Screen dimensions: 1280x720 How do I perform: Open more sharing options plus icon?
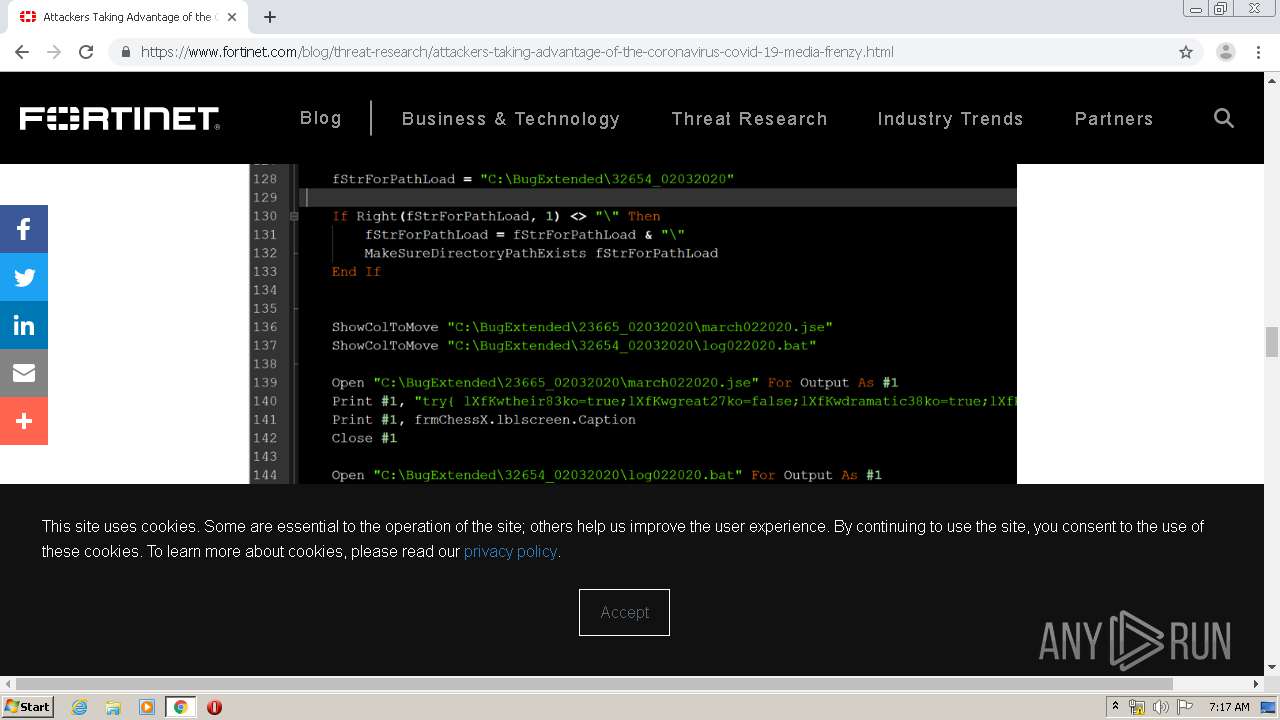point(24,421)
